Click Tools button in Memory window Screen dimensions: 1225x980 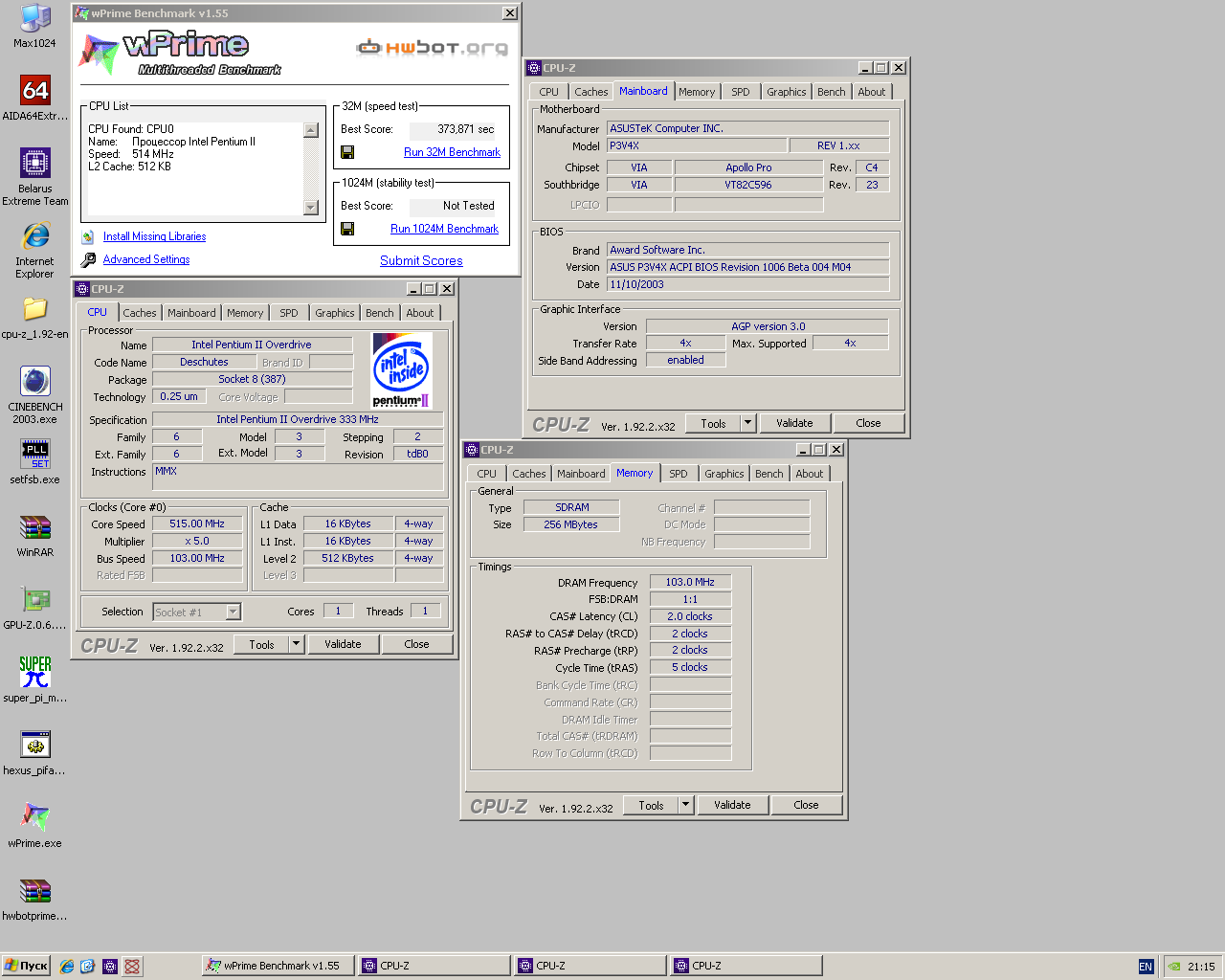tap(651, 805)
